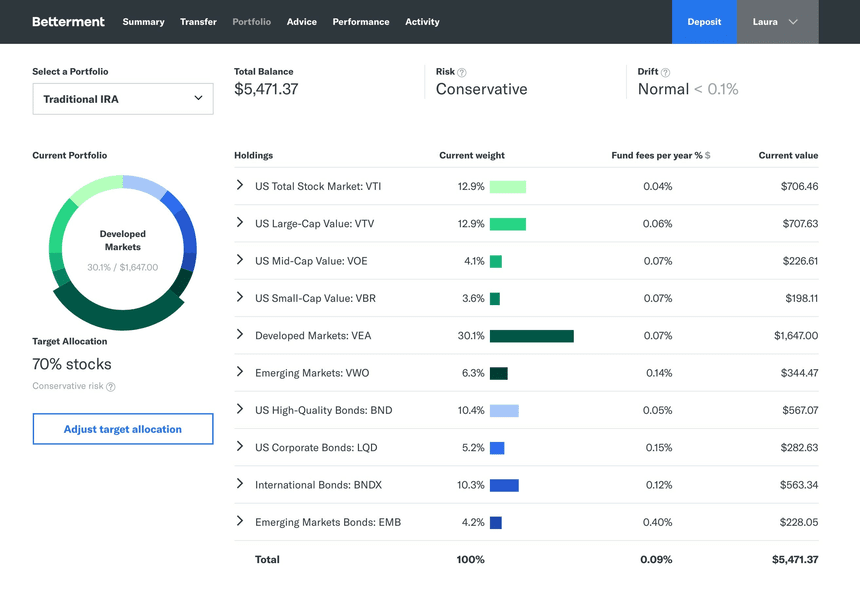Click the 0.15% fund fee cell
Image resolution: width=860 pixels, height=605 pixels.
[659, 448]
